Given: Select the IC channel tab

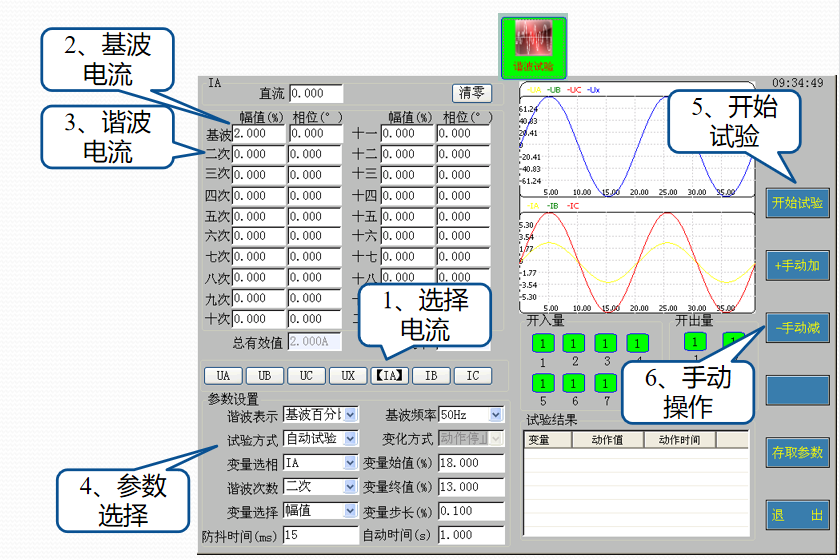Looking at the screenshot, I should pyautogui.click(x=472, y=376).
